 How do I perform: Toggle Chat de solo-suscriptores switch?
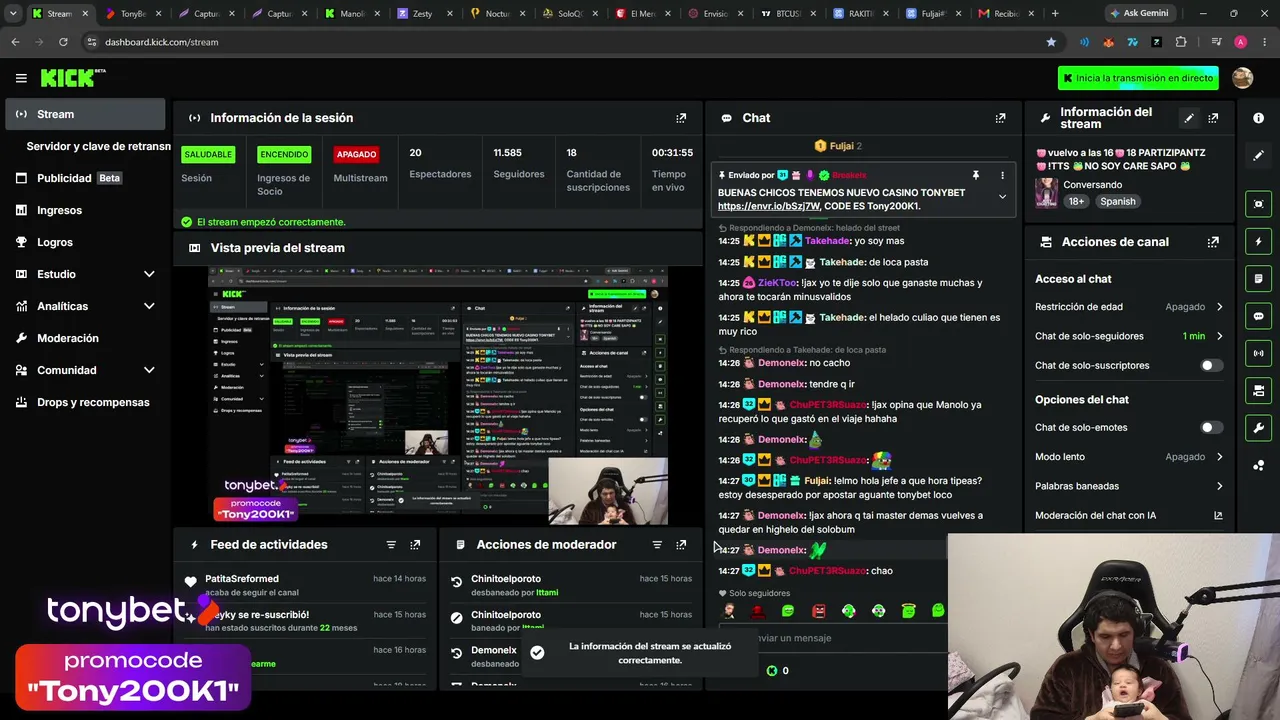(x=1211, y=365)
